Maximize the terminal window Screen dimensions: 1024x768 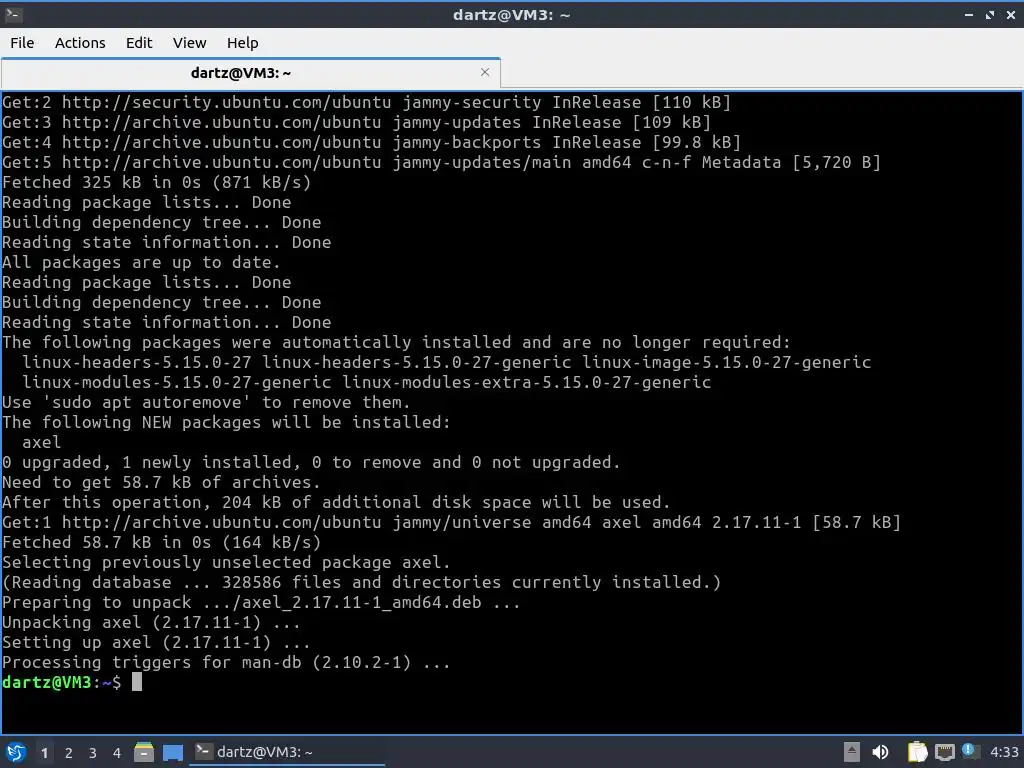click(x=990, y=14)
